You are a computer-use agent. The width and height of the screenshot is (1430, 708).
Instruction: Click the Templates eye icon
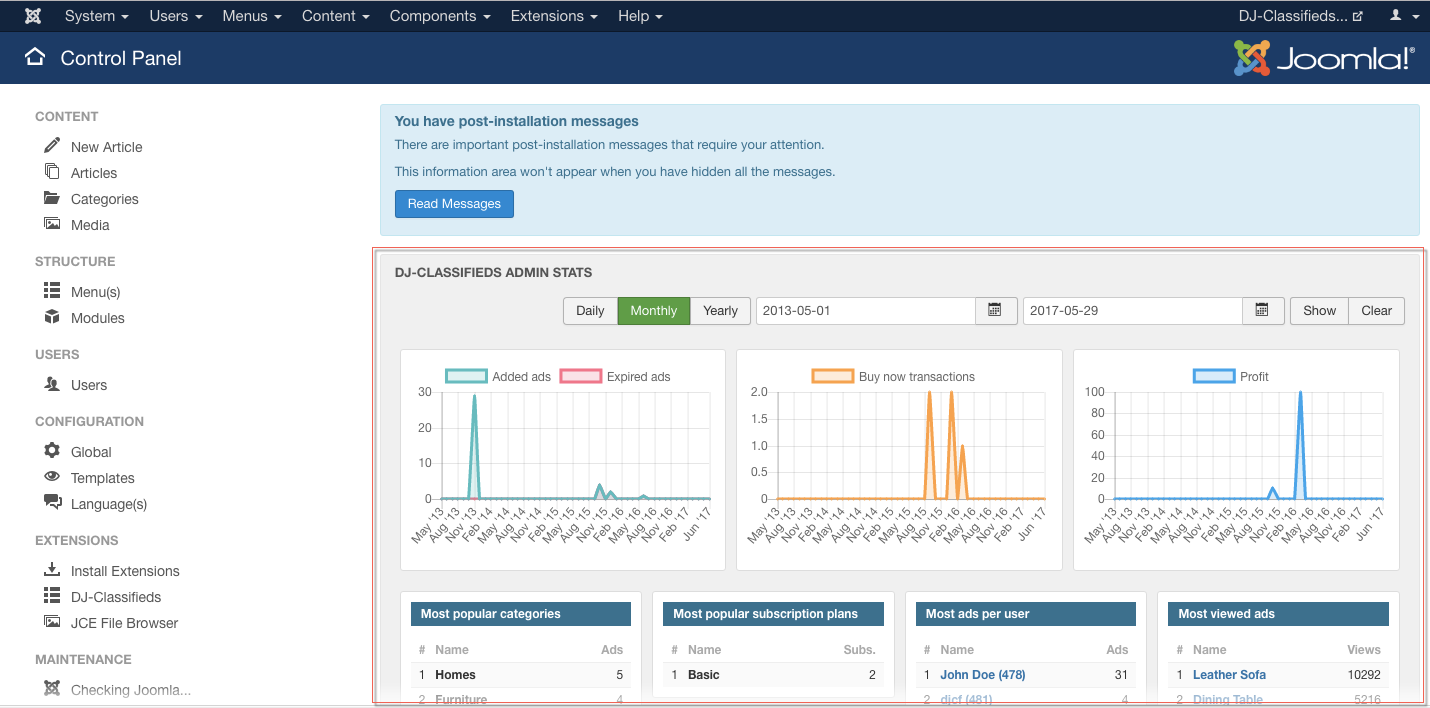pos(52,476)
